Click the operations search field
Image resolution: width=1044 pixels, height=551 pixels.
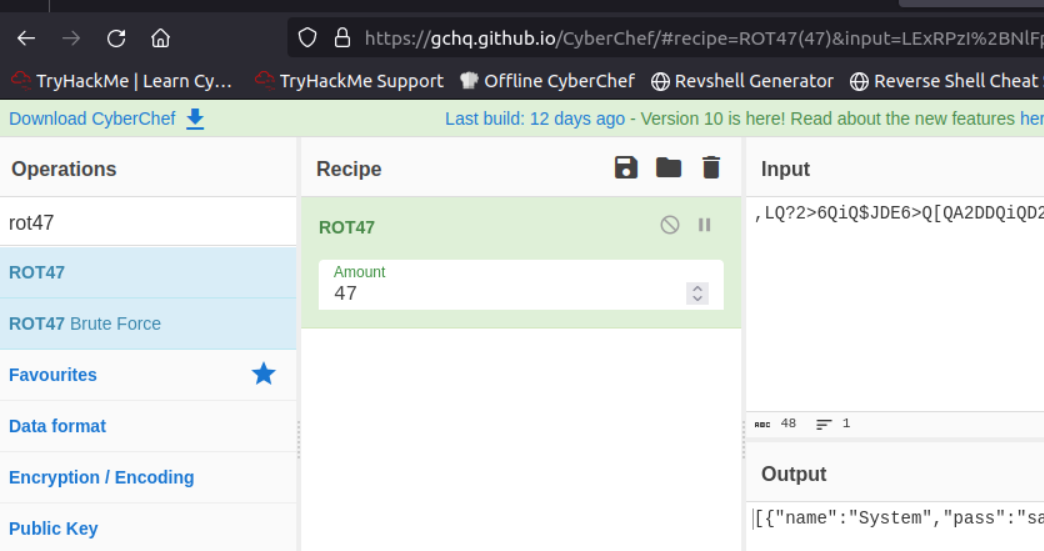[x=148, y=222]
